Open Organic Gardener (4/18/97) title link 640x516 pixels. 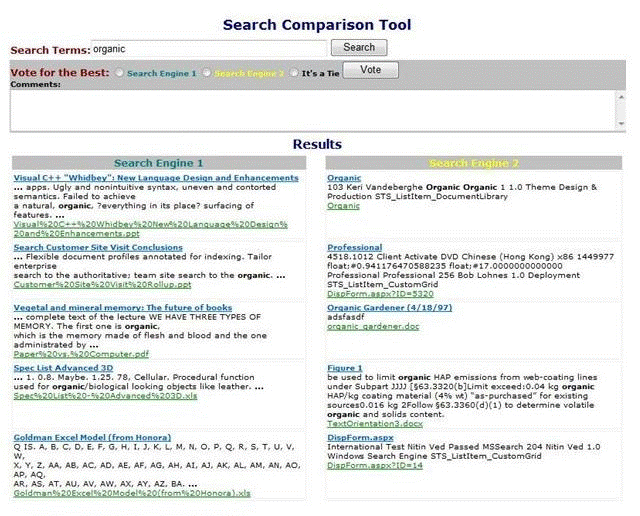pyautogui.click(x=390, y=308)
